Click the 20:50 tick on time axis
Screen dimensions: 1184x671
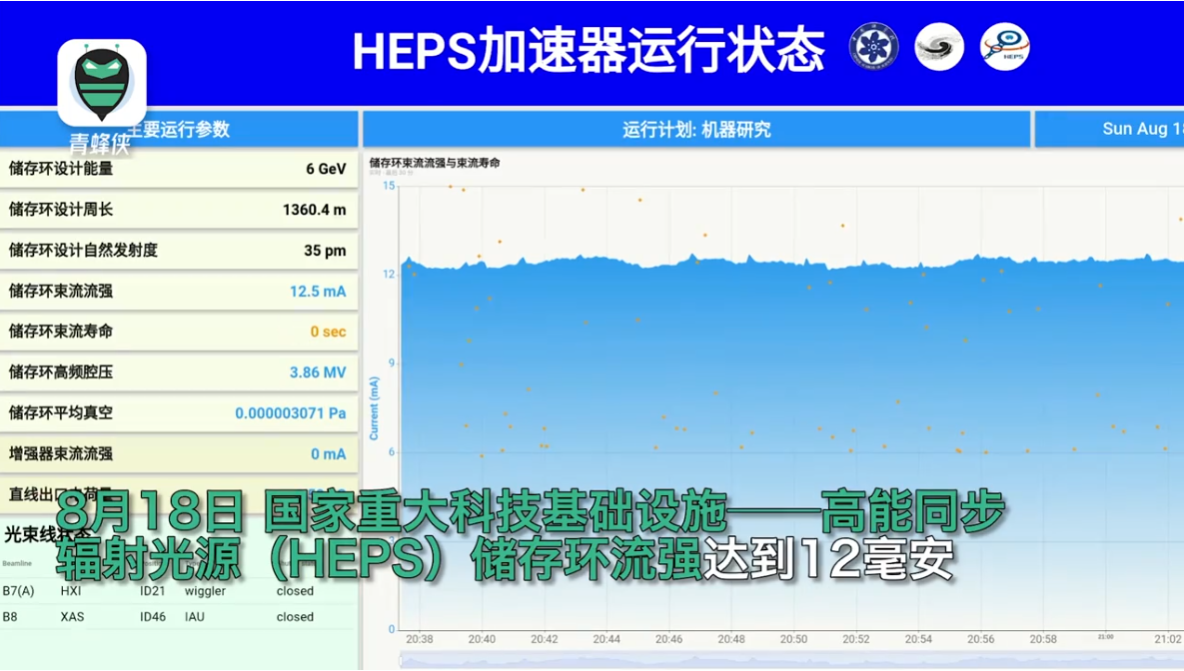click(x=793, y=639)
